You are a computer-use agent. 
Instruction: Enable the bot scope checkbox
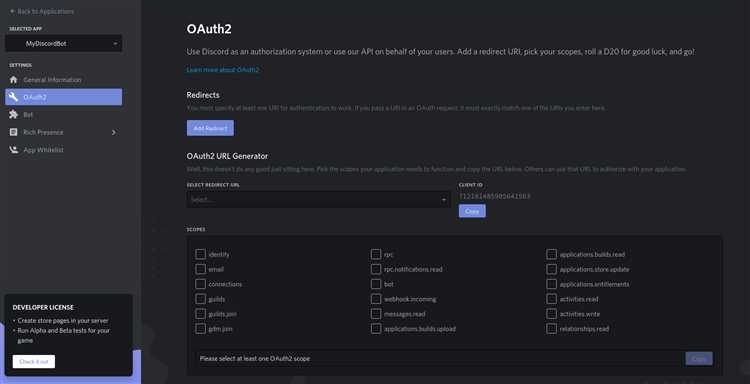pyautogui.click(x=376, y=284)
